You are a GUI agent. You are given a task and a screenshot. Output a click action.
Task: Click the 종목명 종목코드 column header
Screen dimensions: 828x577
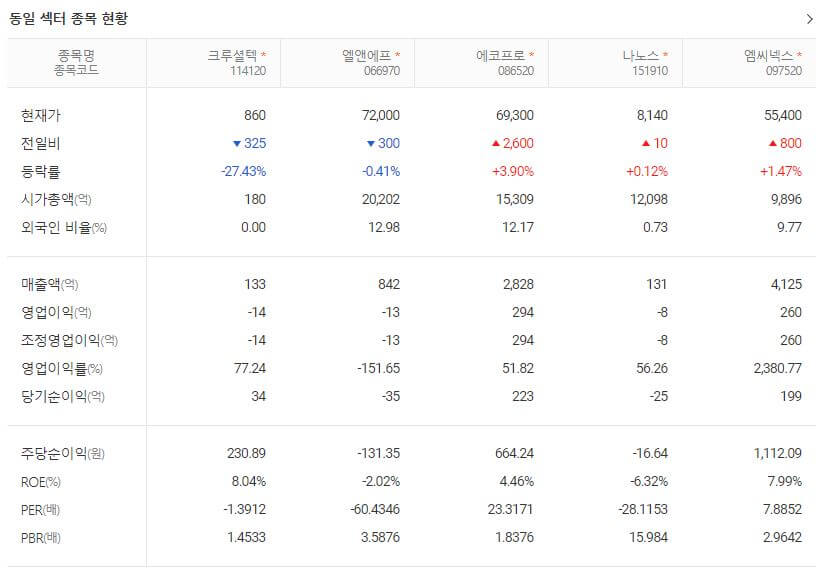[x=77, y=63]
